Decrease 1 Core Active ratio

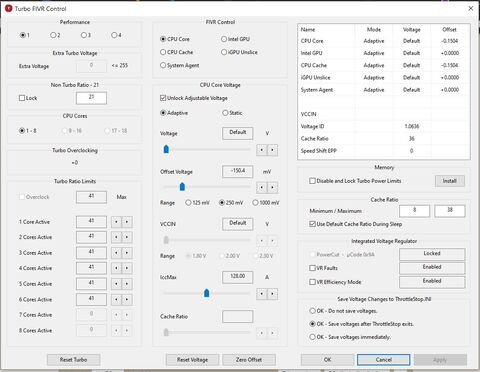[116, 222]
